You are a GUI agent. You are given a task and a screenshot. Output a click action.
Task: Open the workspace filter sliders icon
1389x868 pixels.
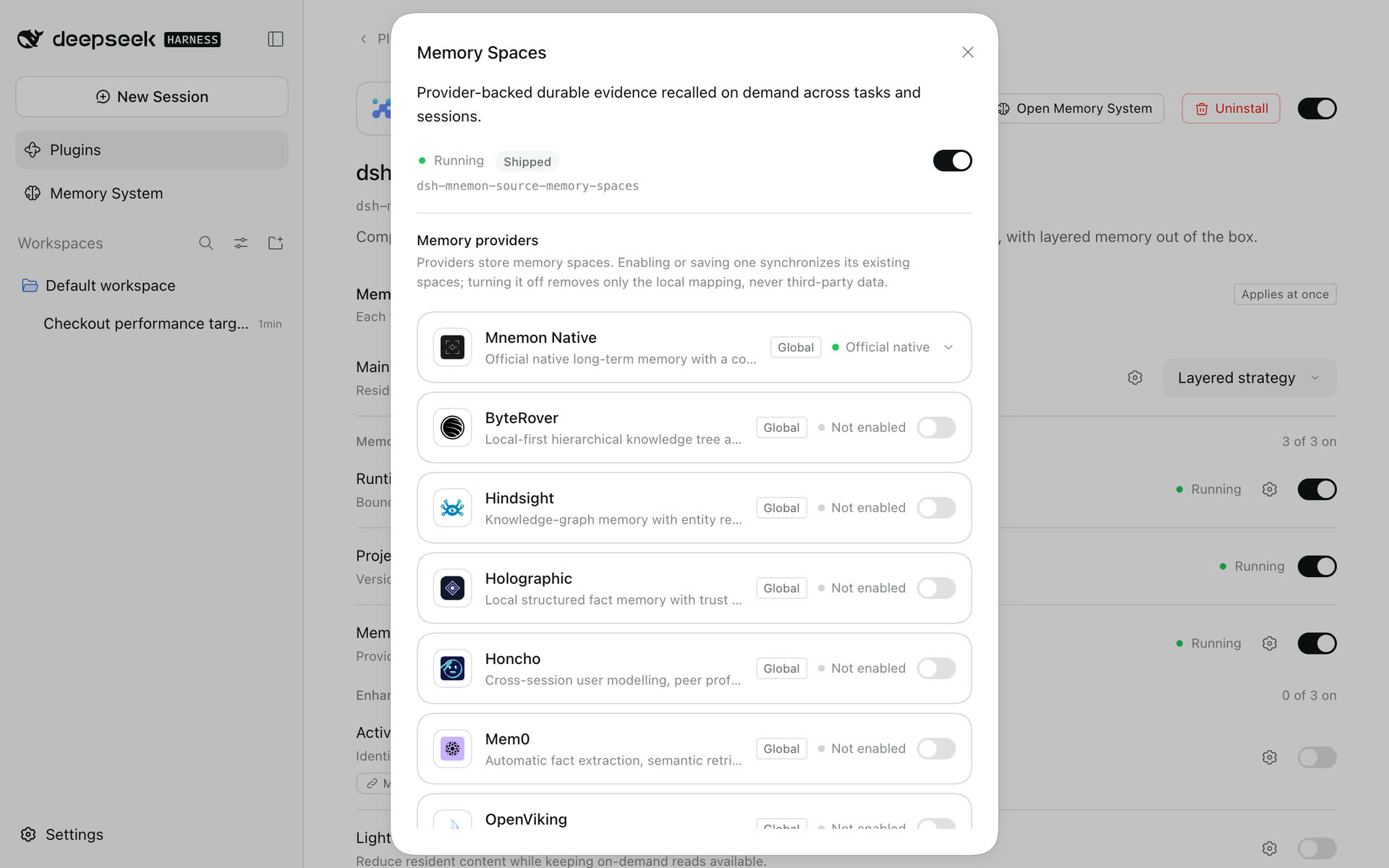coord(241,243)
